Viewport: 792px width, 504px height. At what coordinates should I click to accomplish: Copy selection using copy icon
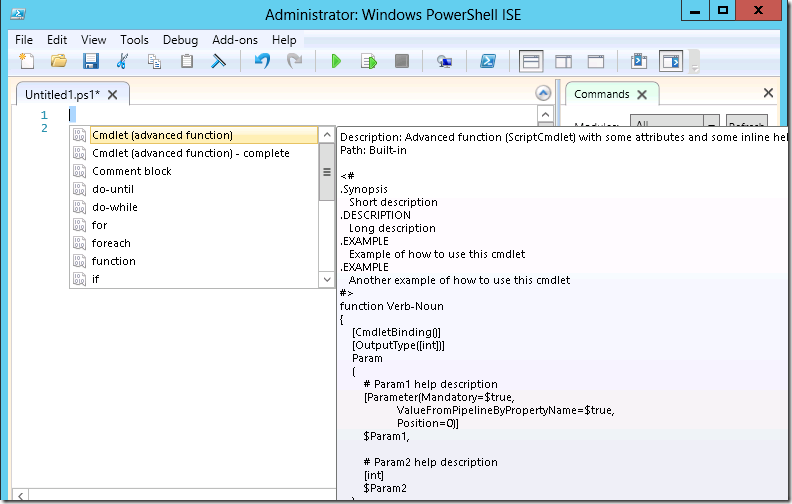point(154,61)
